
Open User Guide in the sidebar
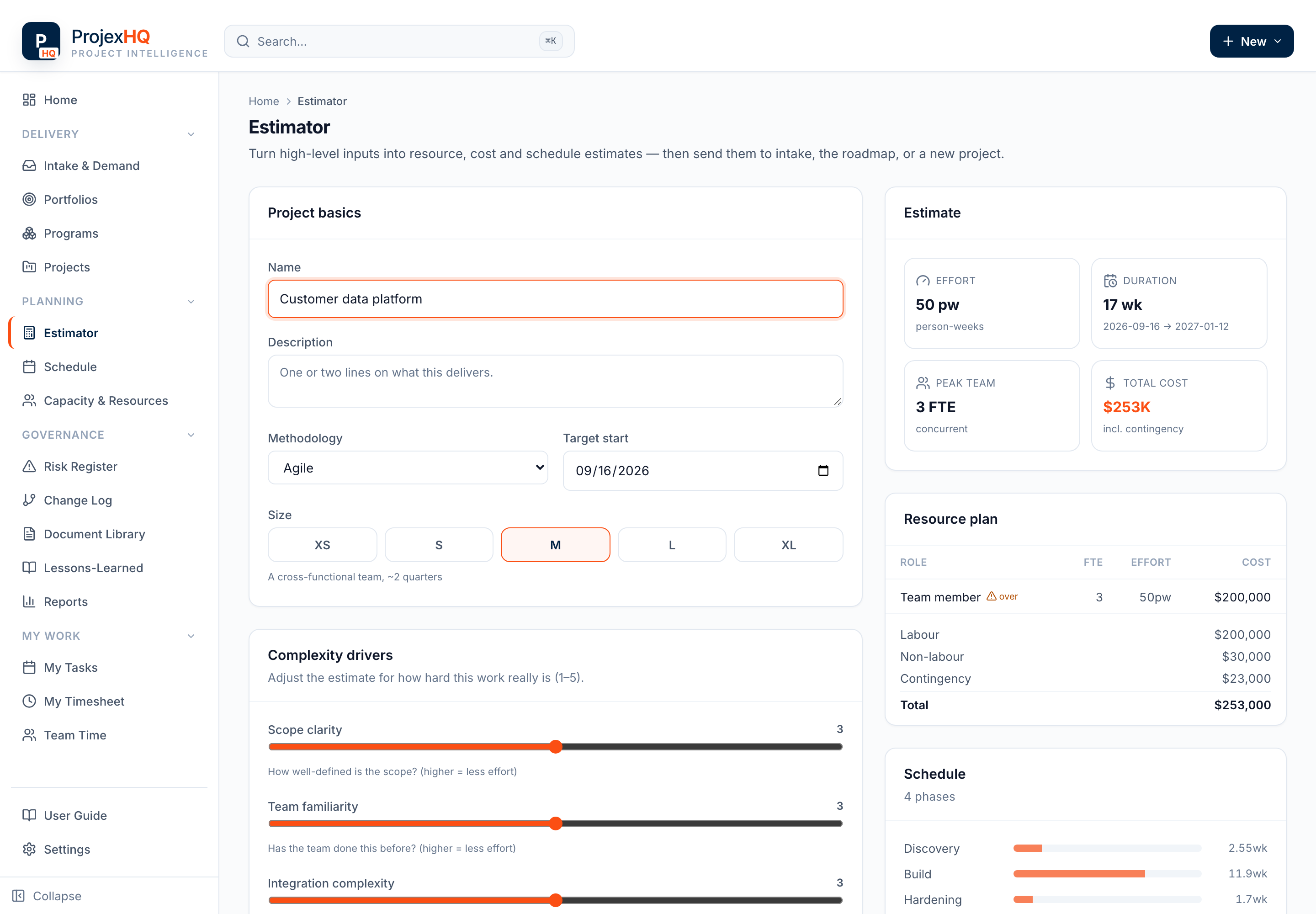[109, 815]
